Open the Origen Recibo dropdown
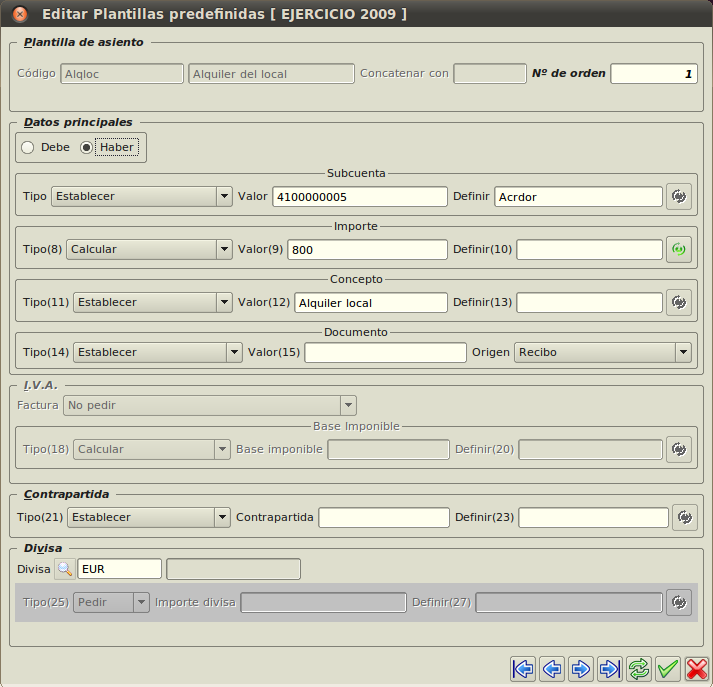The width and height of the screenshot is (713, 687). click(x=603, y=352)
